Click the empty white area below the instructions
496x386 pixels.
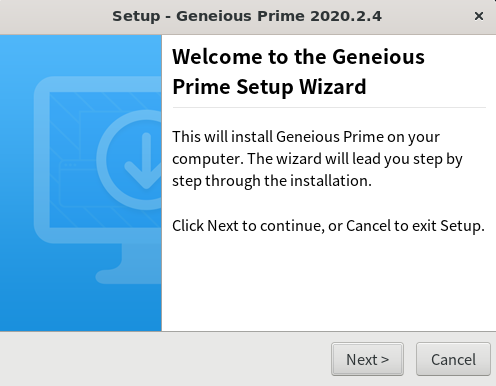[x=329, y=283]
